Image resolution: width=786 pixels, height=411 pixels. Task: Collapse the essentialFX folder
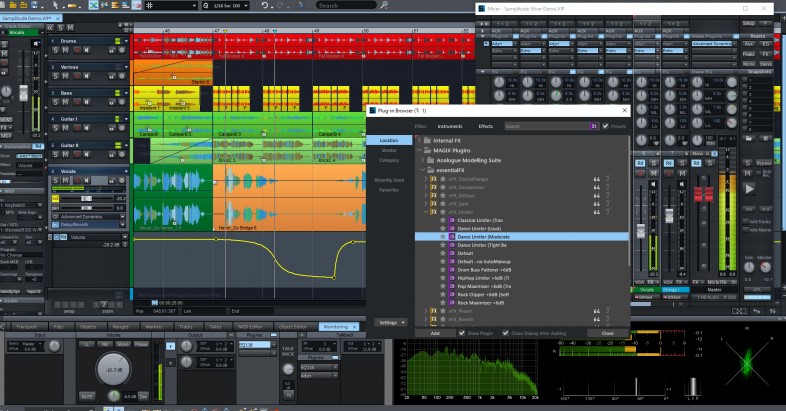422,170
